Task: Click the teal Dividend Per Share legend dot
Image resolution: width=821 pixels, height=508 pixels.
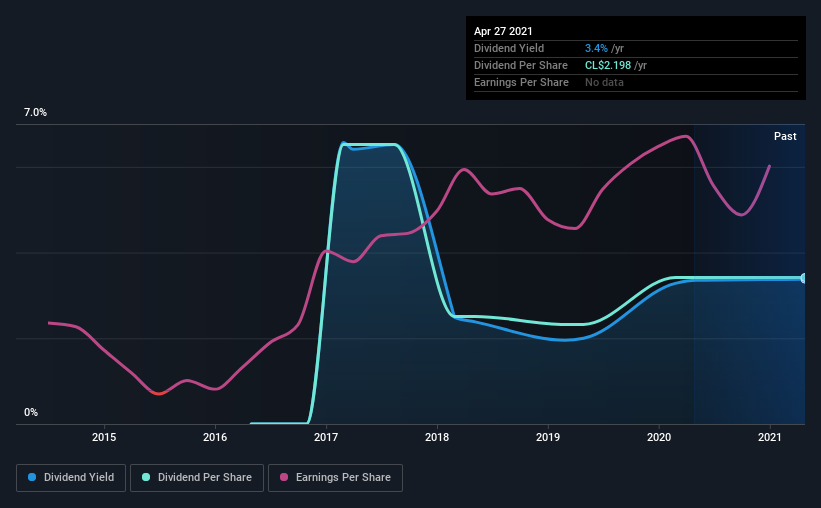Action: [x=146, y=477]
